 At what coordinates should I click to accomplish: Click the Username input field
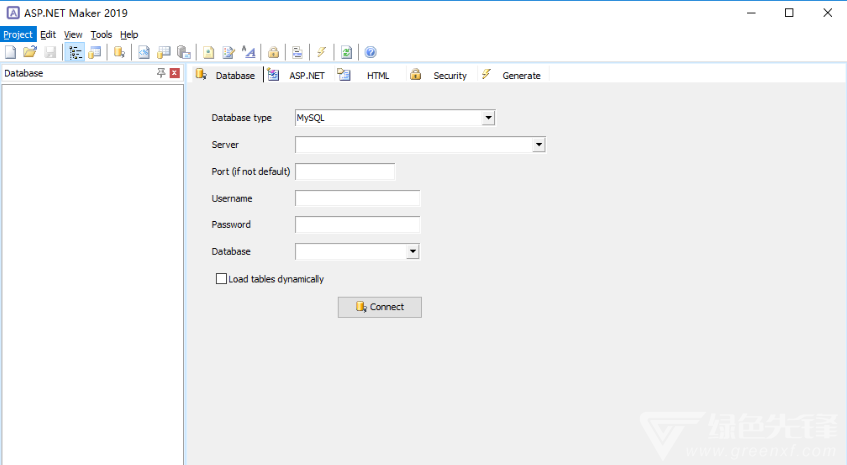(357, 198)
